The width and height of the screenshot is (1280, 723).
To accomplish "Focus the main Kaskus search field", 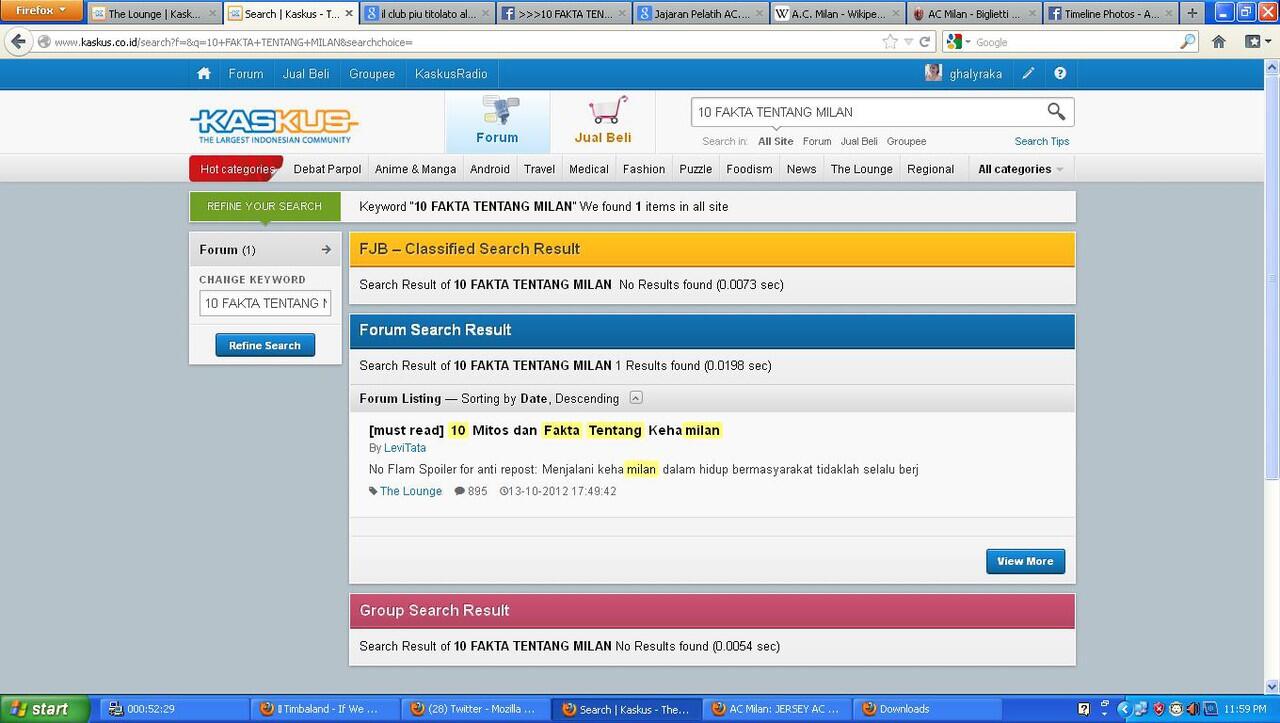I will pos(868,112).
